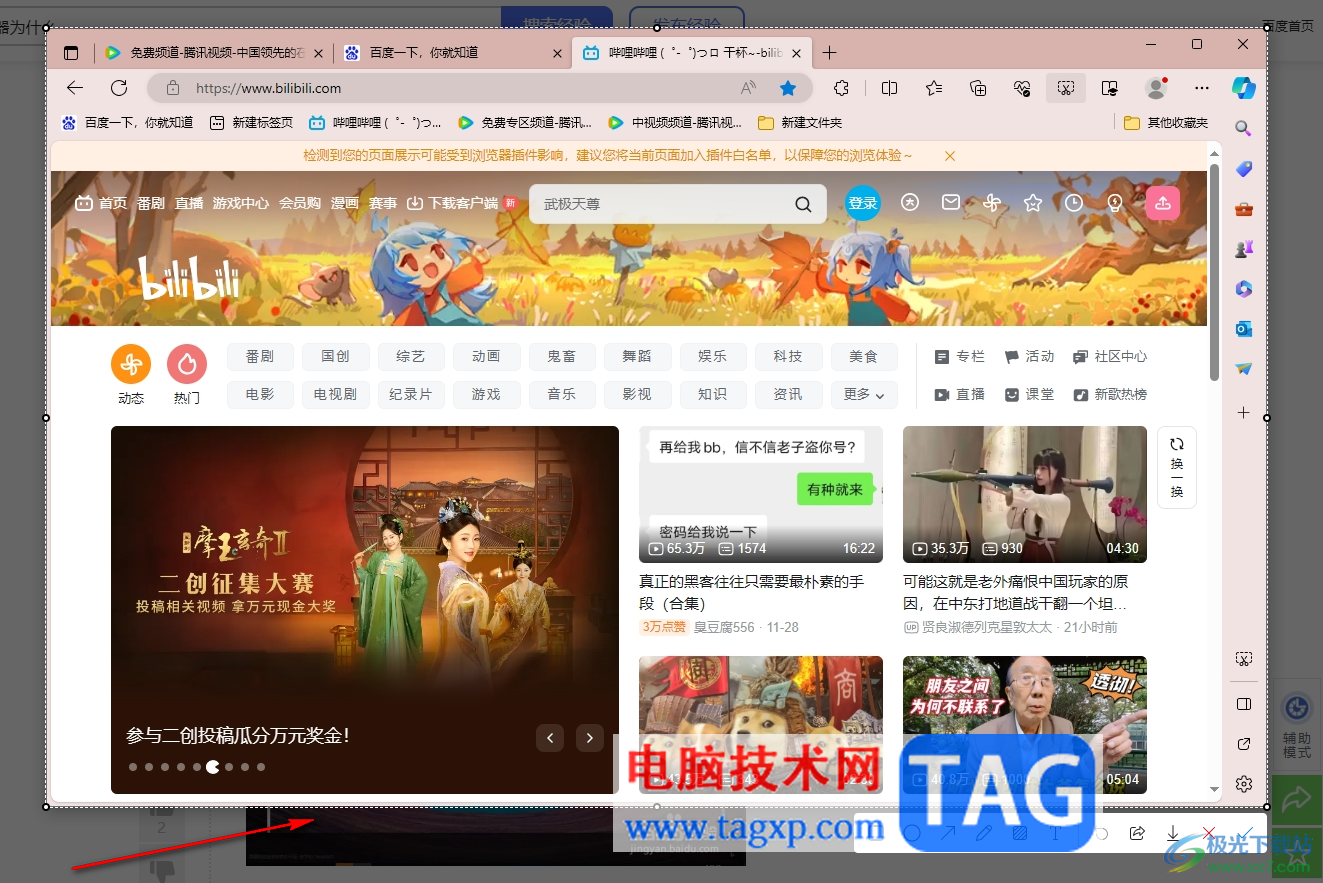Click the orange 动态 circle button
This screenshot has width=1323, height=883.
pos(131,364)
